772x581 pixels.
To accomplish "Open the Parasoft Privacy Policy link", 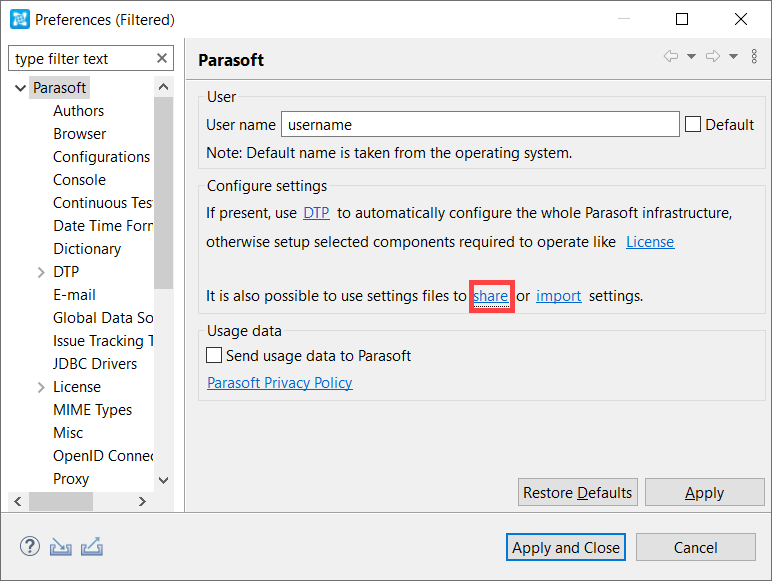I will tap(280, 383).
